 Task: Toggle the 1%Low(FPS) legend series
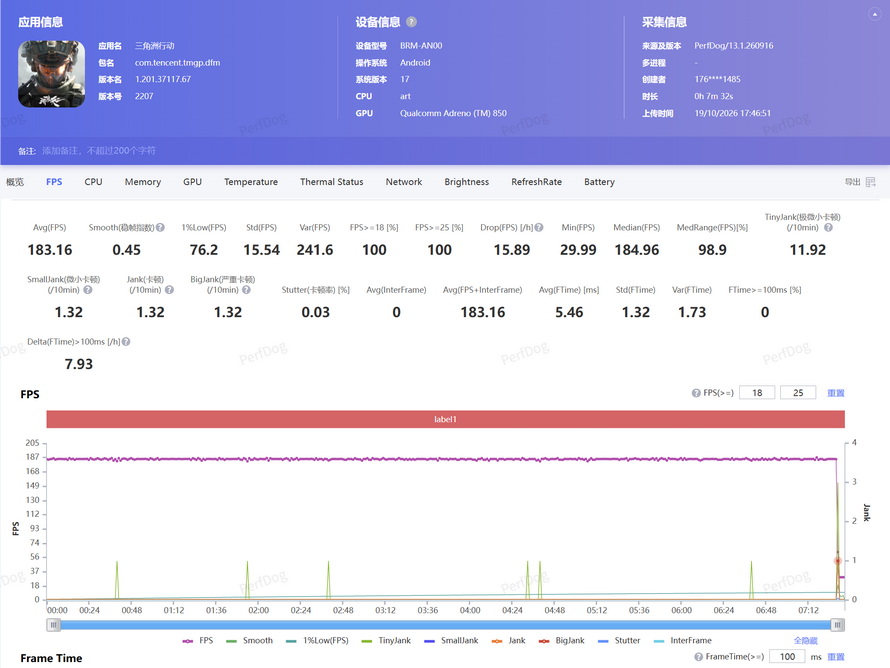click(x=317, y=641)
